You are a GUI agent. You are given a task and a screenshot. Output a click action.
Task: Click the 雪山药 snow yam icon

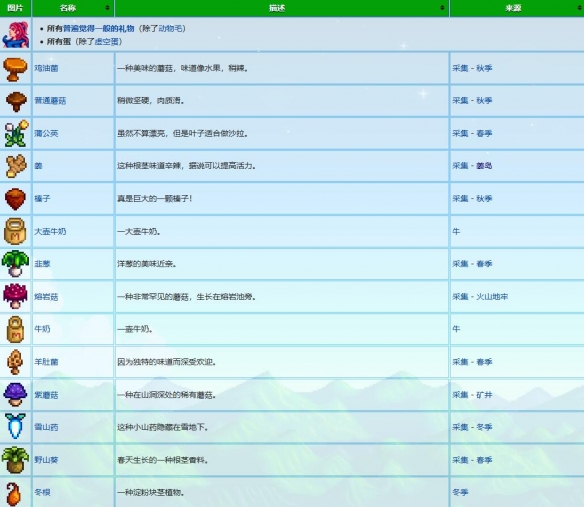coord(15,426)
